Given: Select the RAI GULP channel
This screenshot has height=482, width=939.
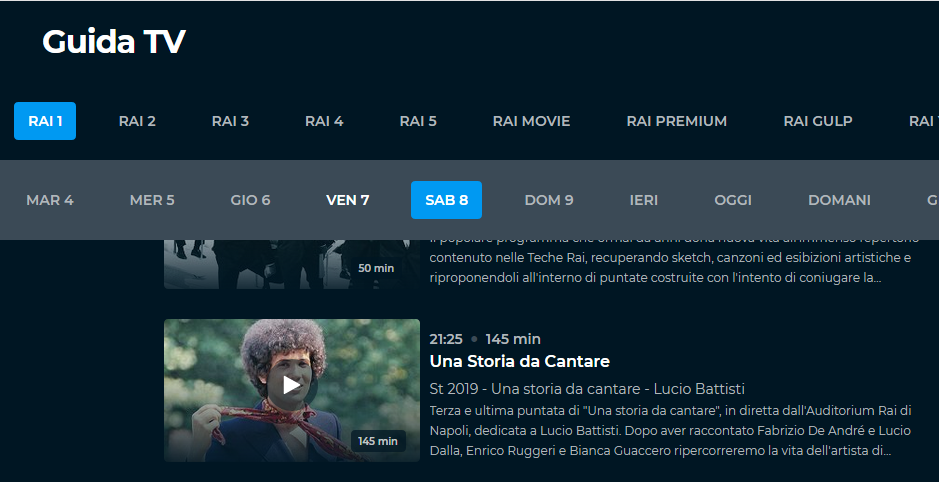Looking at the screenshot, I should 818,121.
